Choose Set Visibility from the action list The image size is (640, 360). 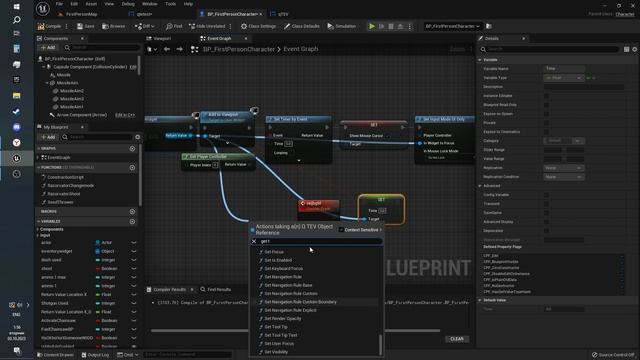[x=276, y=352]
